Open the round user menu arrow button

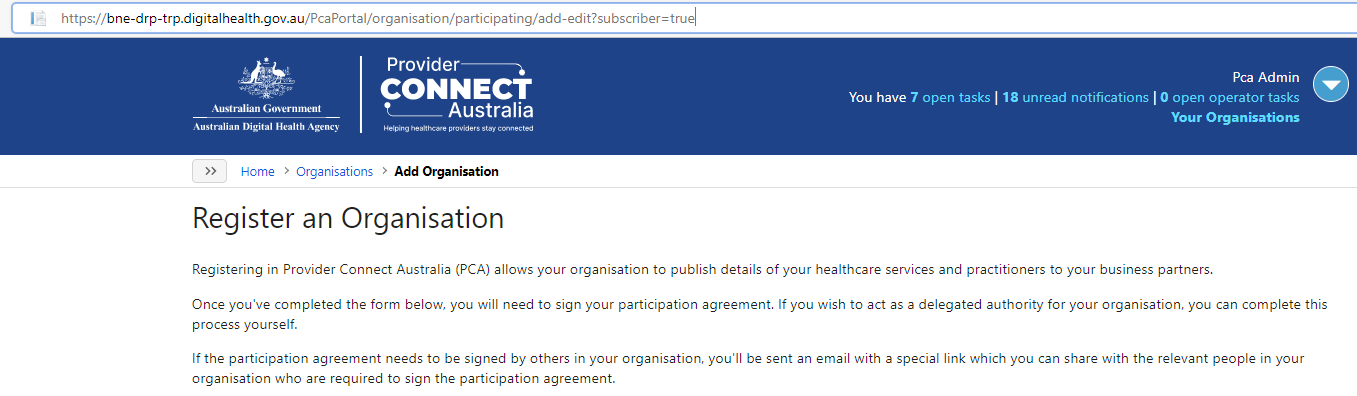[x=1331, y=84]
